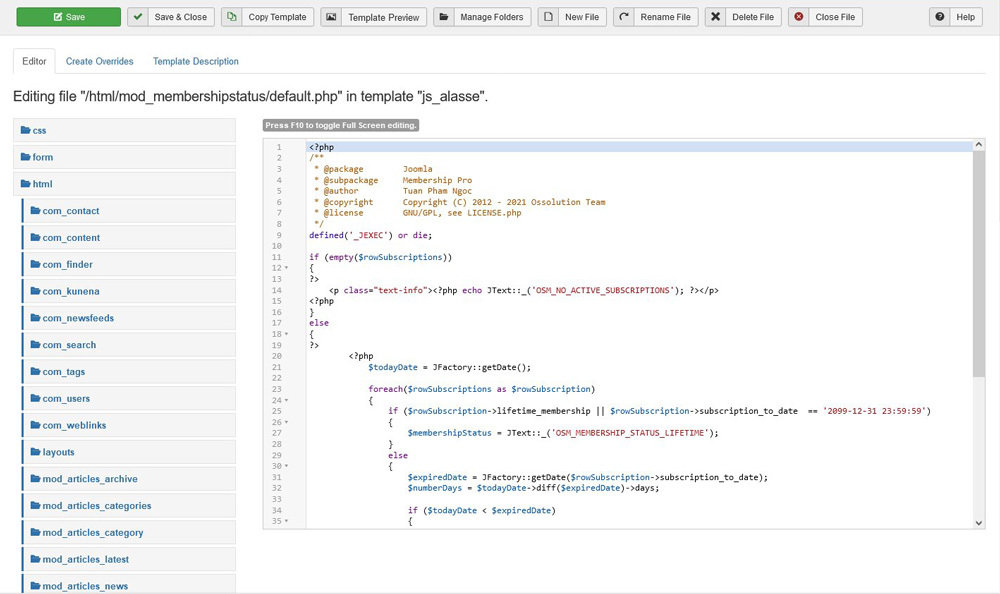Image resolution: width=1000 pixels, height=594 pixels.
Task: Collapse code at line 24 arrow
Action: [x=288, y=400]
